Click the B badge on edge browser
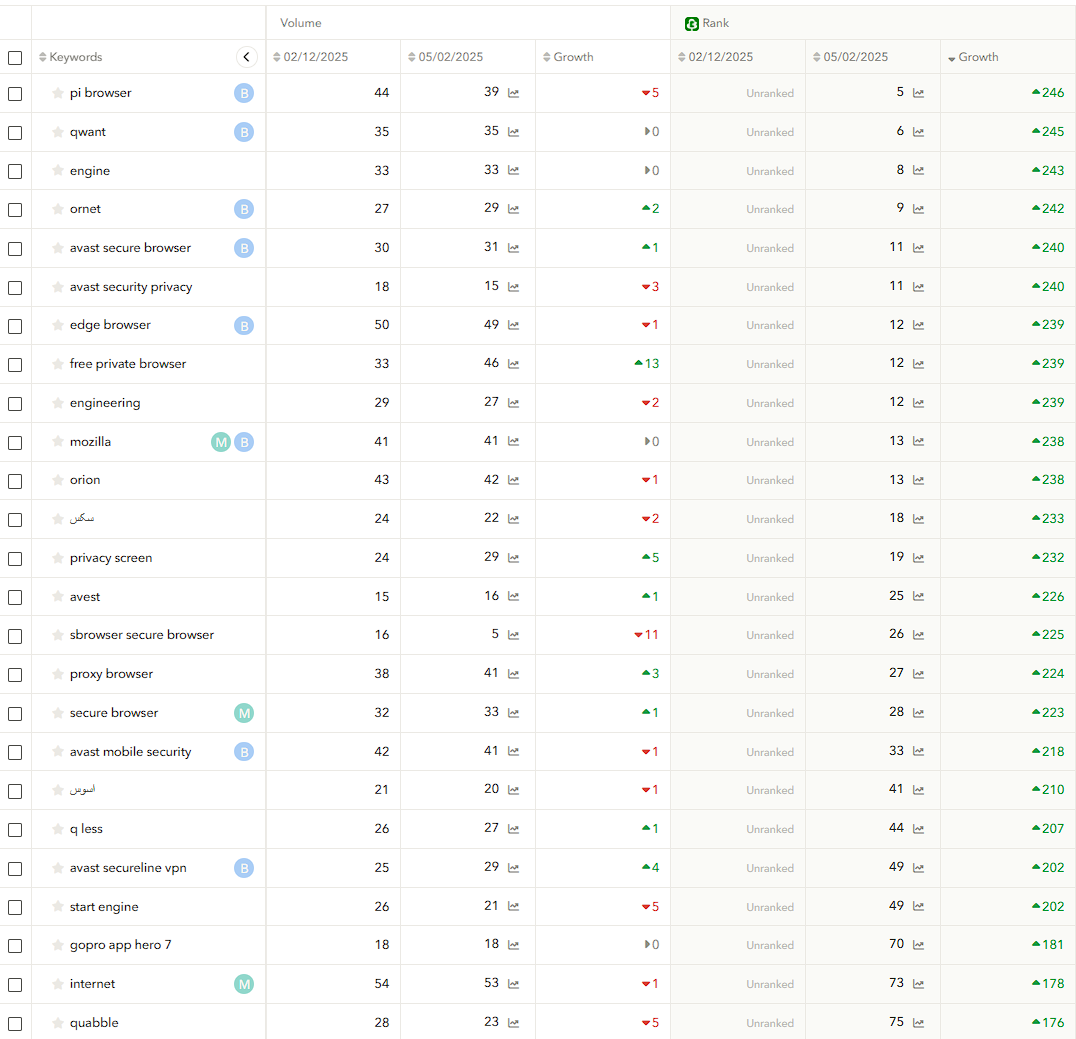Screen dimensions: 1076x1039 click(x=244, y=325)
